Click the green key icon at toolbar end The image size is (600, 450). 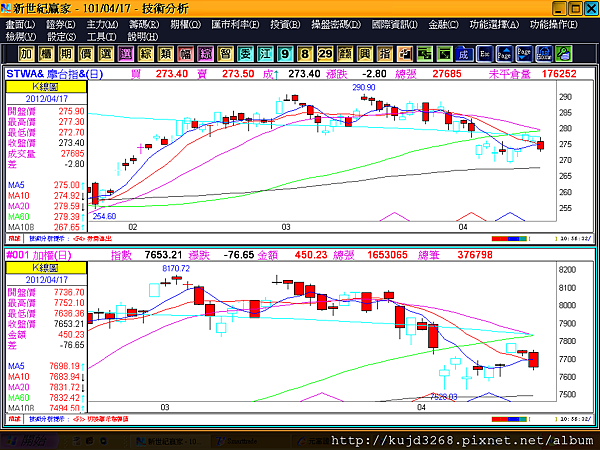point(564,54)
